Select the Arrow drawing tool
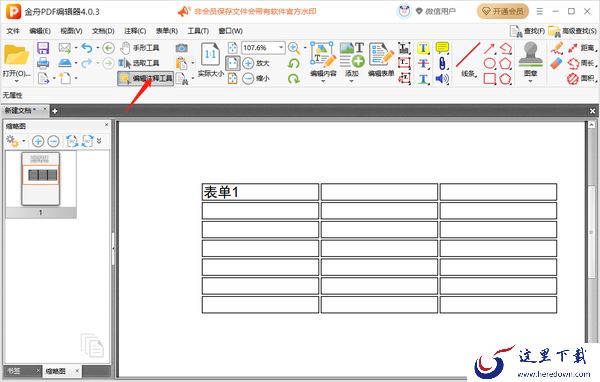The width and height of the screenshot is (600, 382). (489, 48)
